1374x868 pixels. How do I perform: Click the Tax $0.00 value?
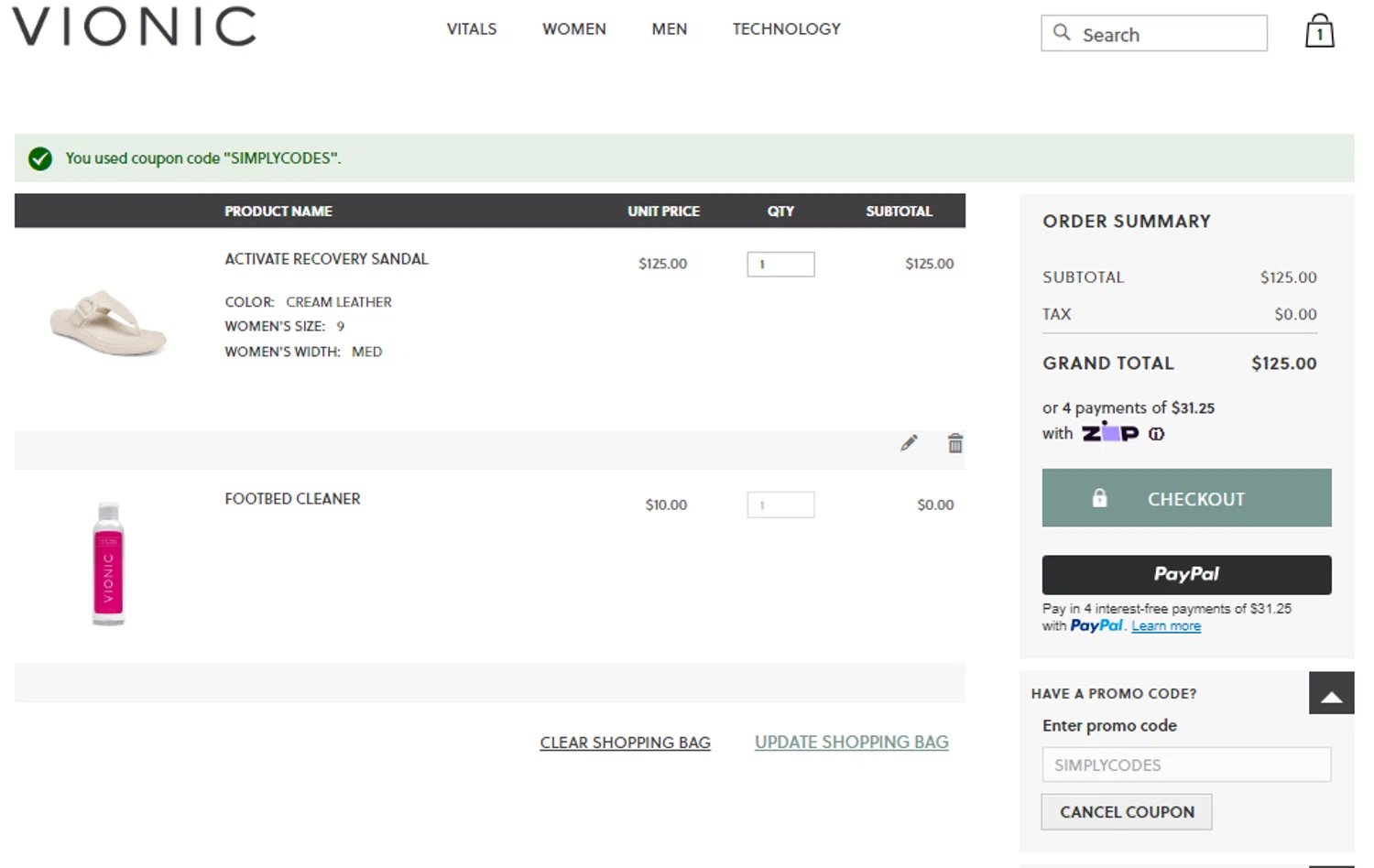point(1296,314)
